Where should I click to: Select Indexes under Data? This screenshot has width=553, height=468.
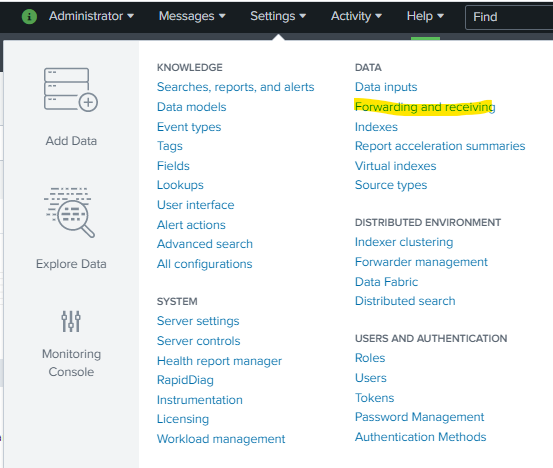376,127
